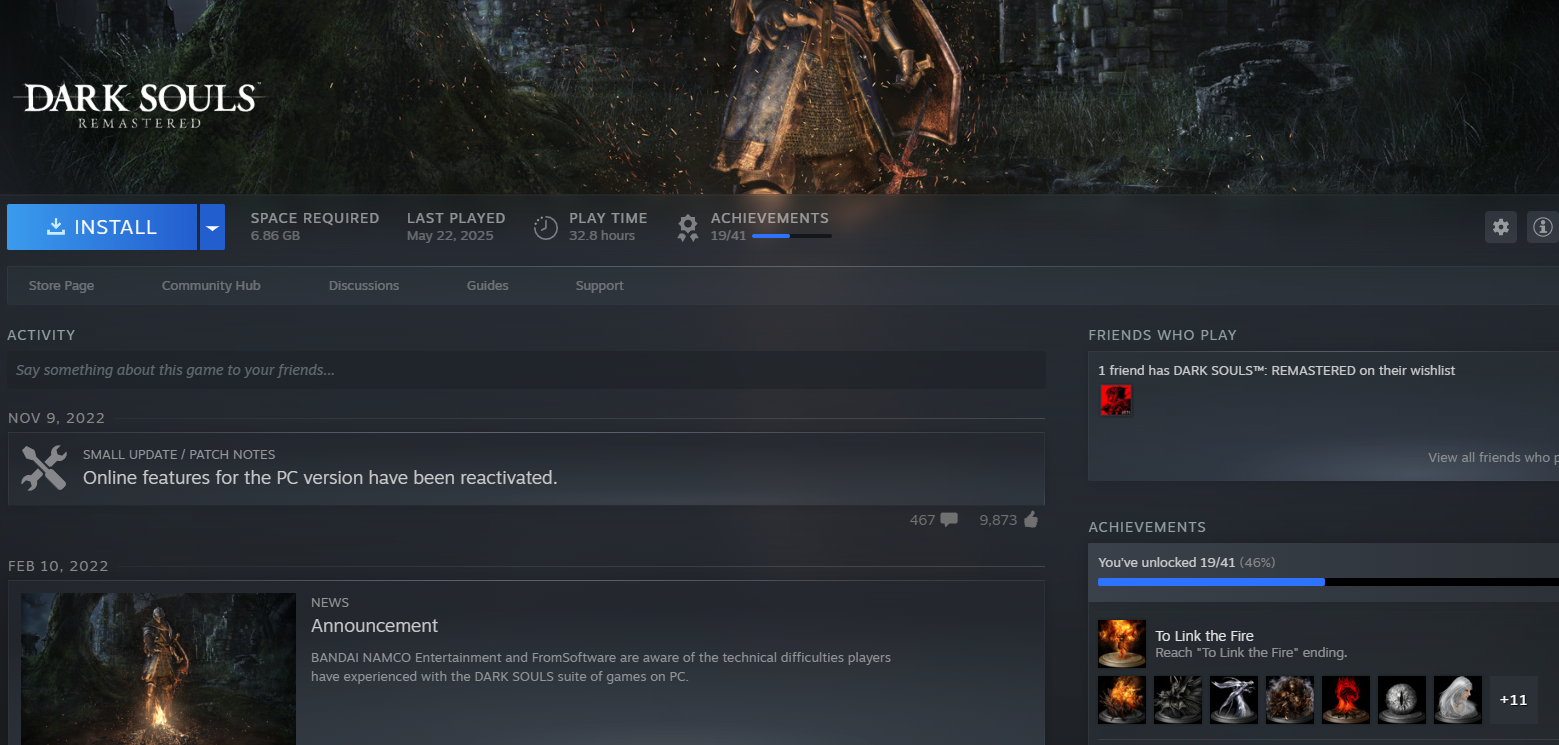The width and height of the screenshot is (1559, 745).
Task: Open the dropdown arrow beside INSTALL
Action: [x=212, y=227]
